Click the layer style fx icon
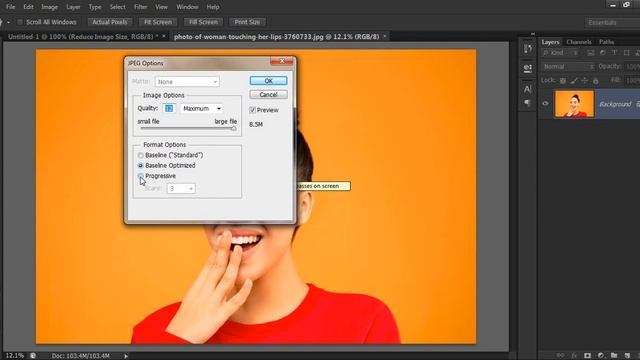The width and height of the screenshot is (640, 360). click(x=574, y=356)
